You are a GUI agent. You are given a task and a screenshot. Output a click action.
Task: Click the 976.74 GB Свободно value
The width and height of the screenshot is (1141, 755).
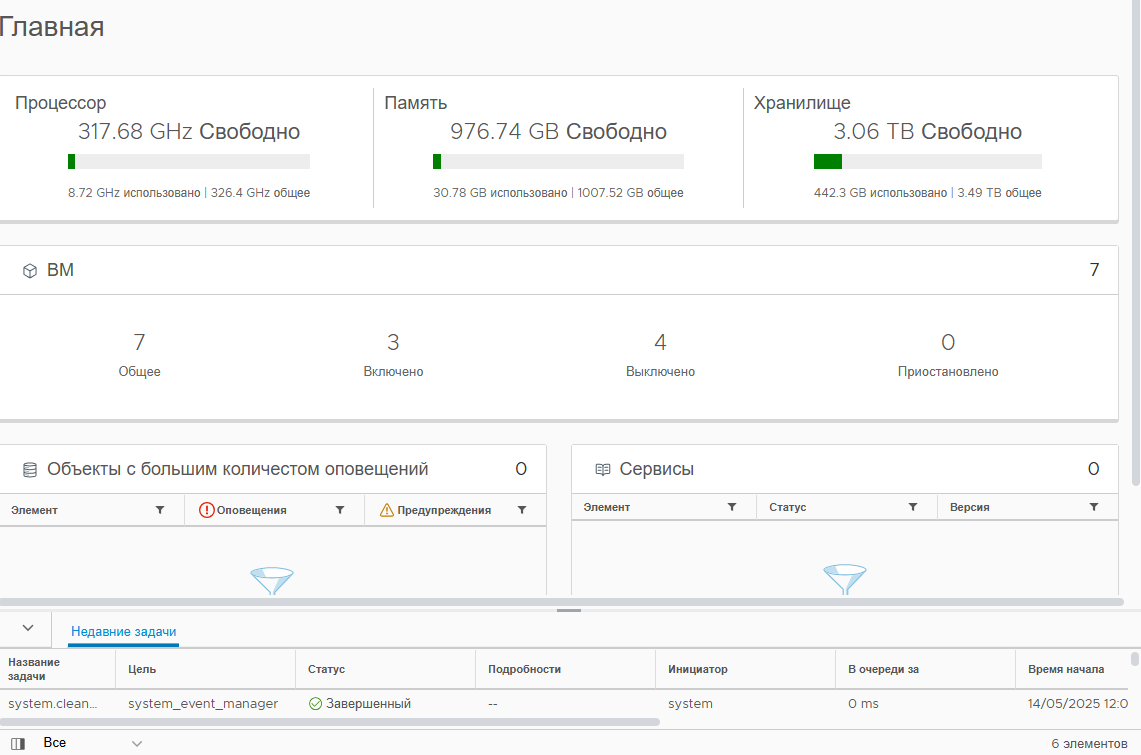point(558,132)
